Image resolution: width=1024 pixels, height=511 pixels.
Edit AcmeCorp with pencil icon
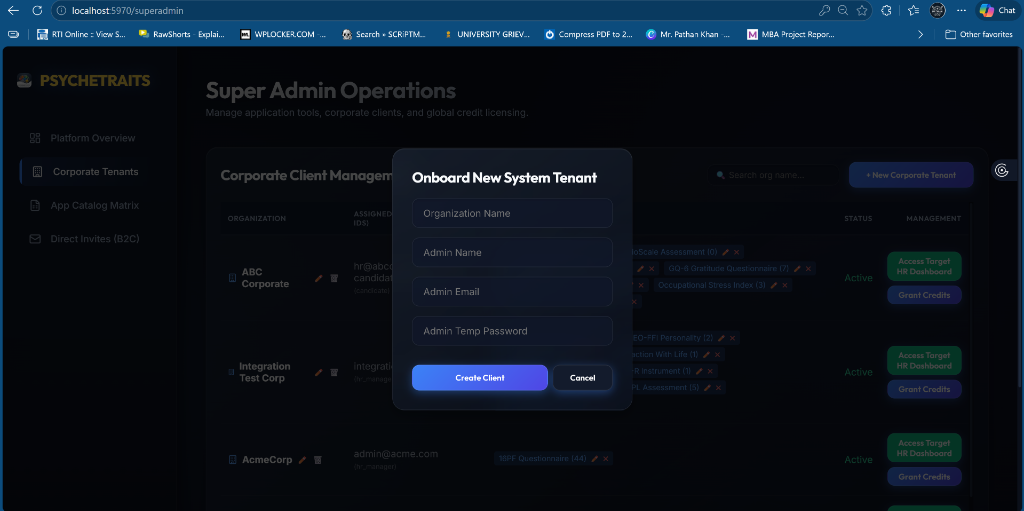click(302, 460)
